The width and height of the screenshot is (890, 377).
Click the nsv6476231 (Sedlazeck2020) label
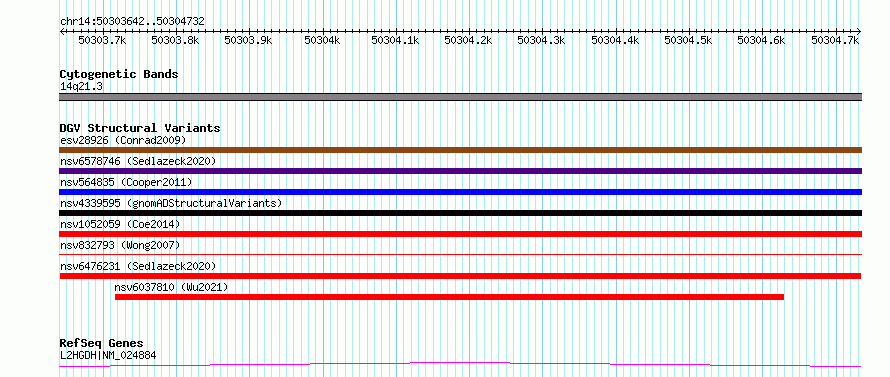click(138, 266)
